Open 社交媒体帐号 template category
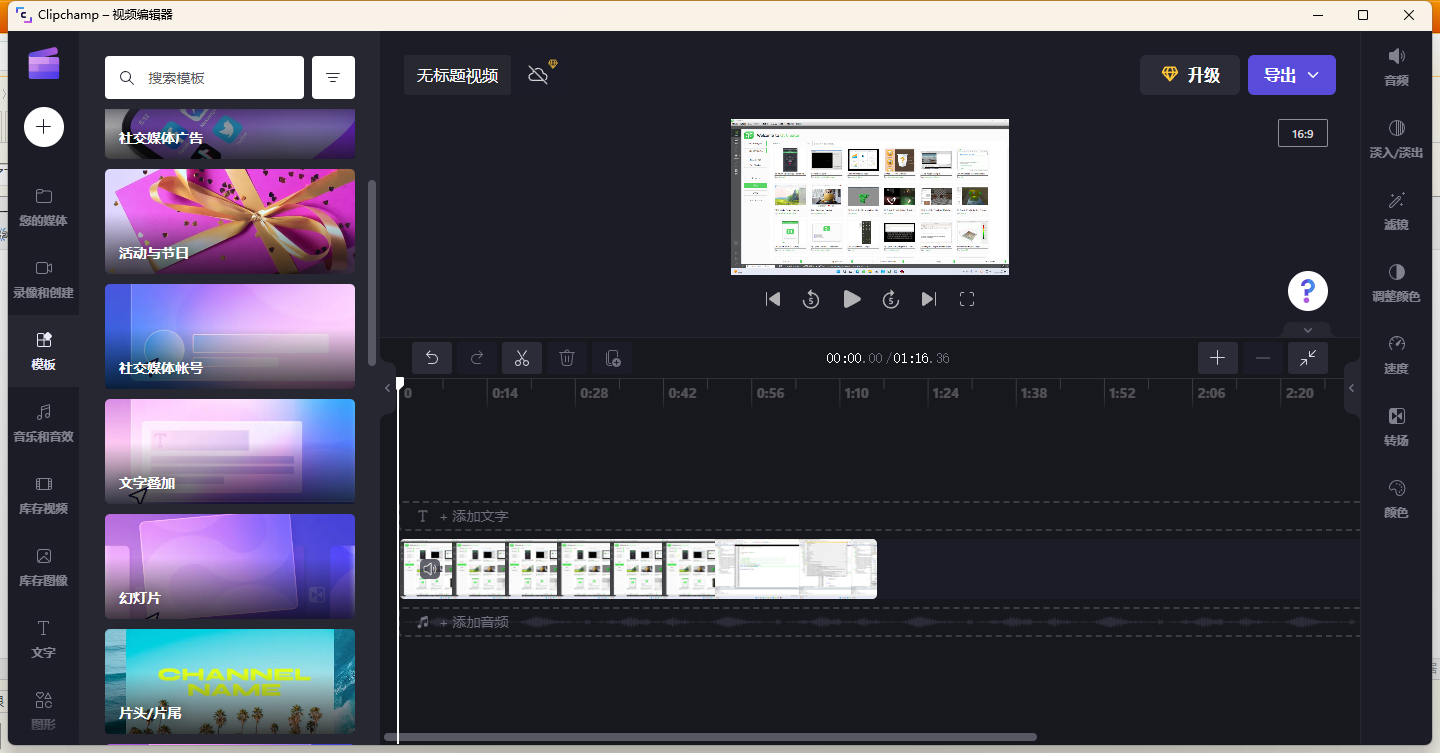The image size is (1440, 753). [x=230, y=336]
